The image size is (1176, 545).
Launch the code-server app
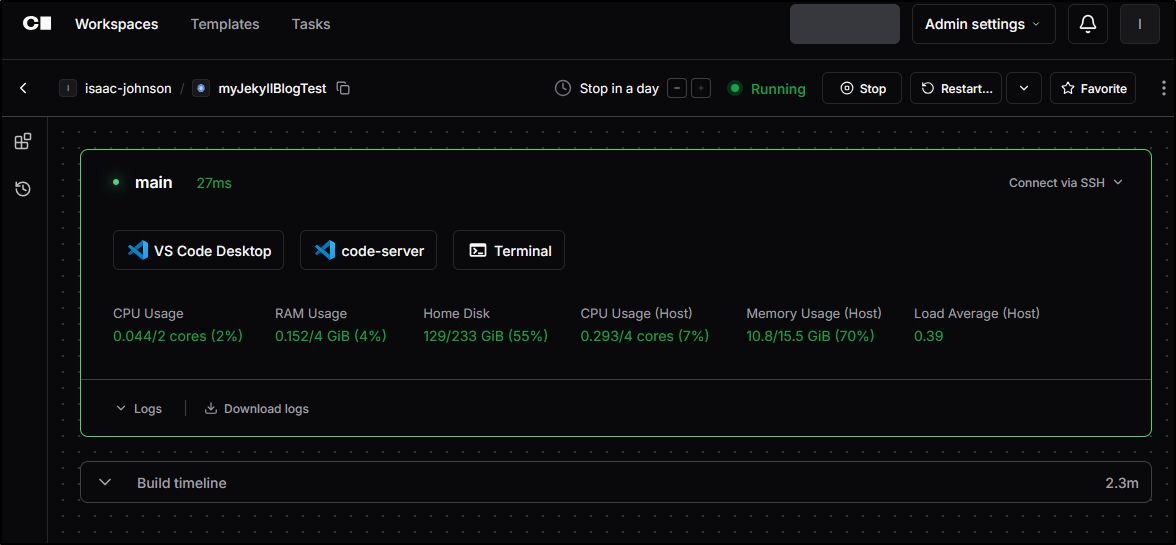point(369,251)
